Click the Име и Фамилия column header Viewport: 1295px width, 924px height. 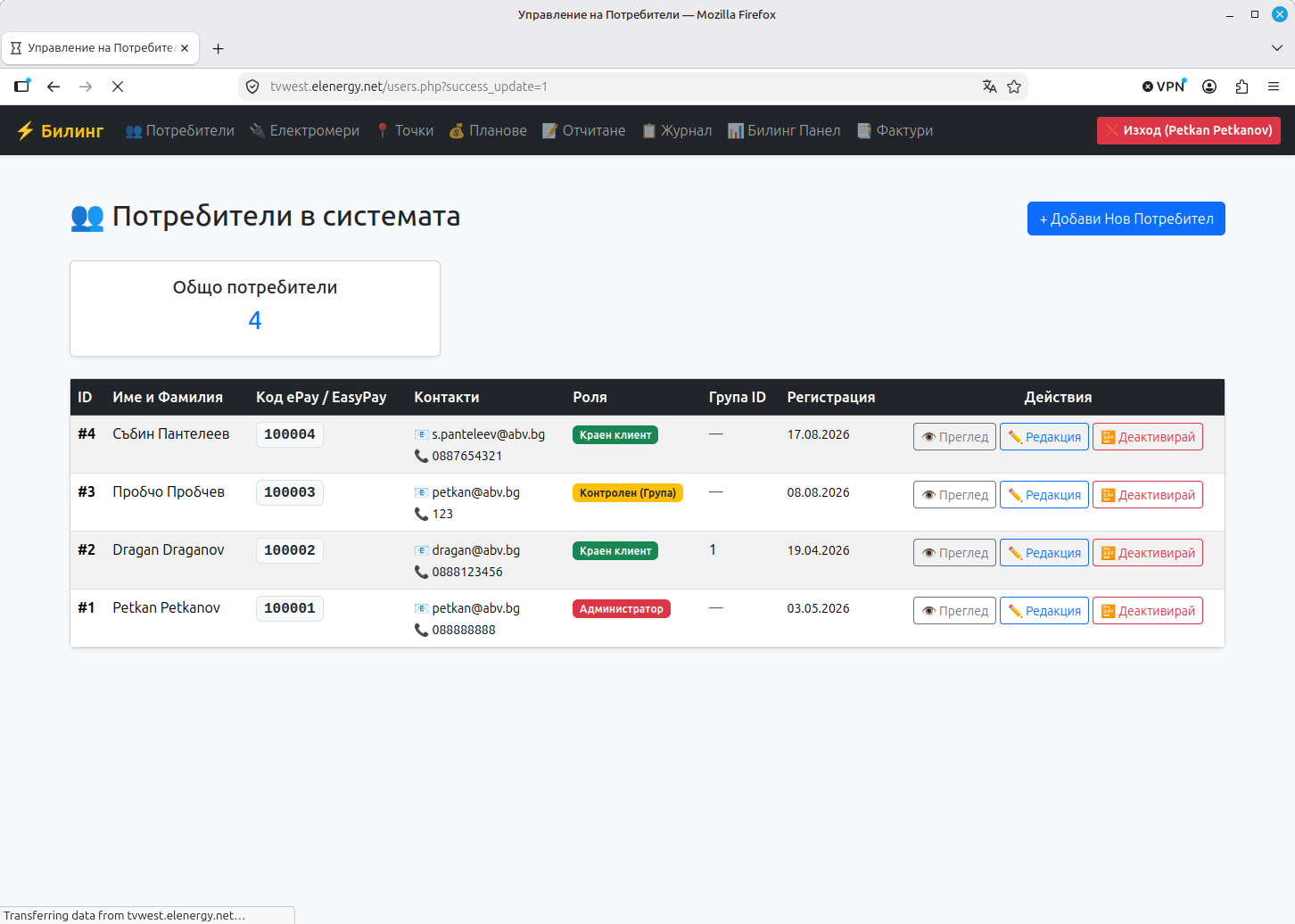168,397
